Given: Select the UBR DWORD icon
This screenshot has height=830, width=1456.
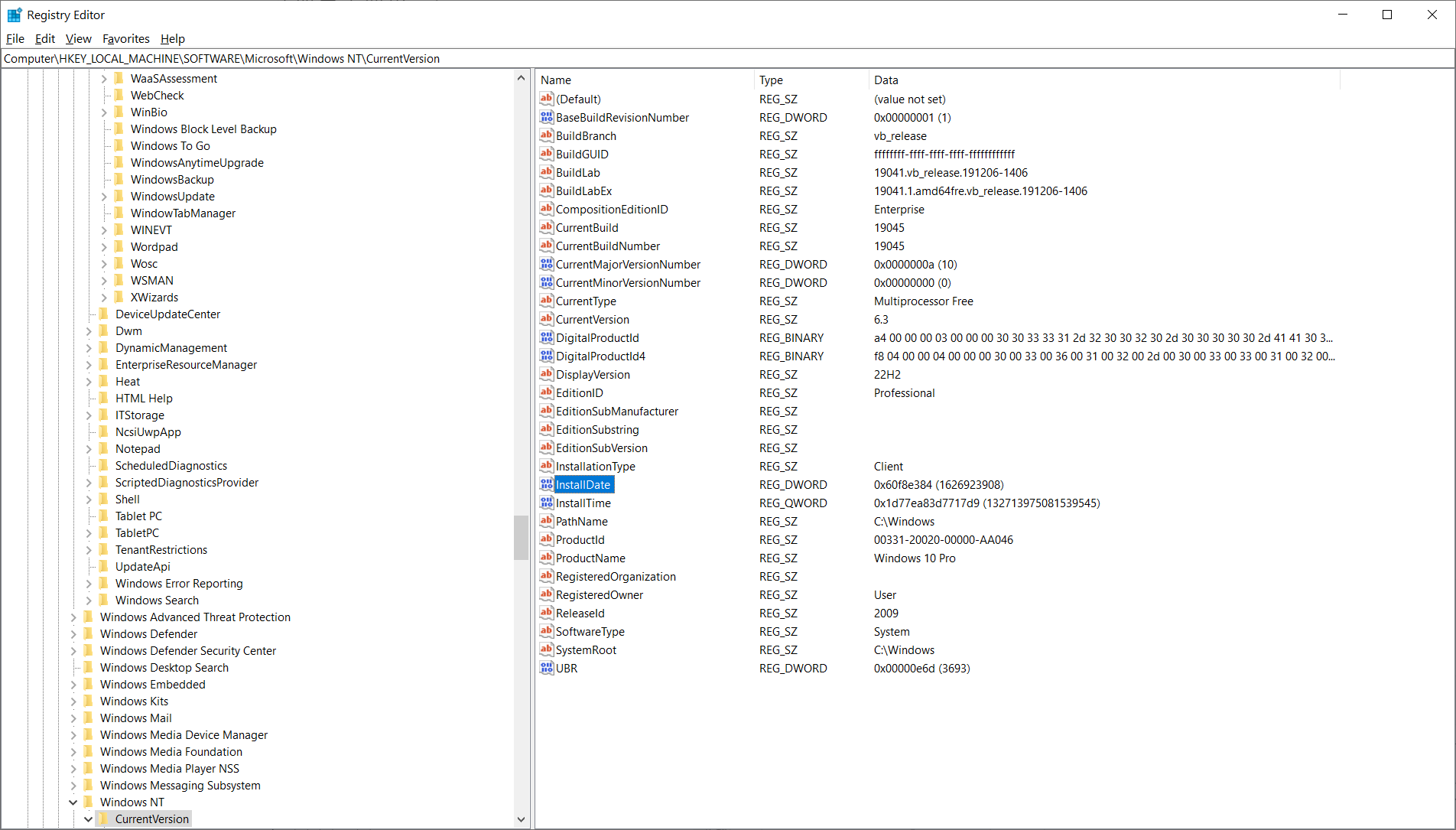Looking at the screenshot, I should click(546, 668).
